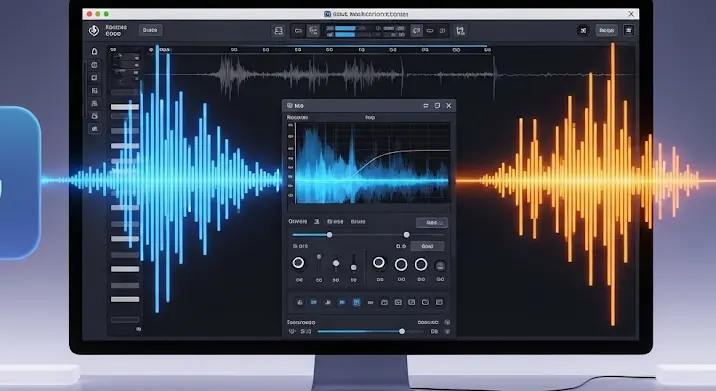Switch to the second tab above the spectrum graph
Image resolution: width=716 pixels, height=391 pixels.
(x=370, y=117)
